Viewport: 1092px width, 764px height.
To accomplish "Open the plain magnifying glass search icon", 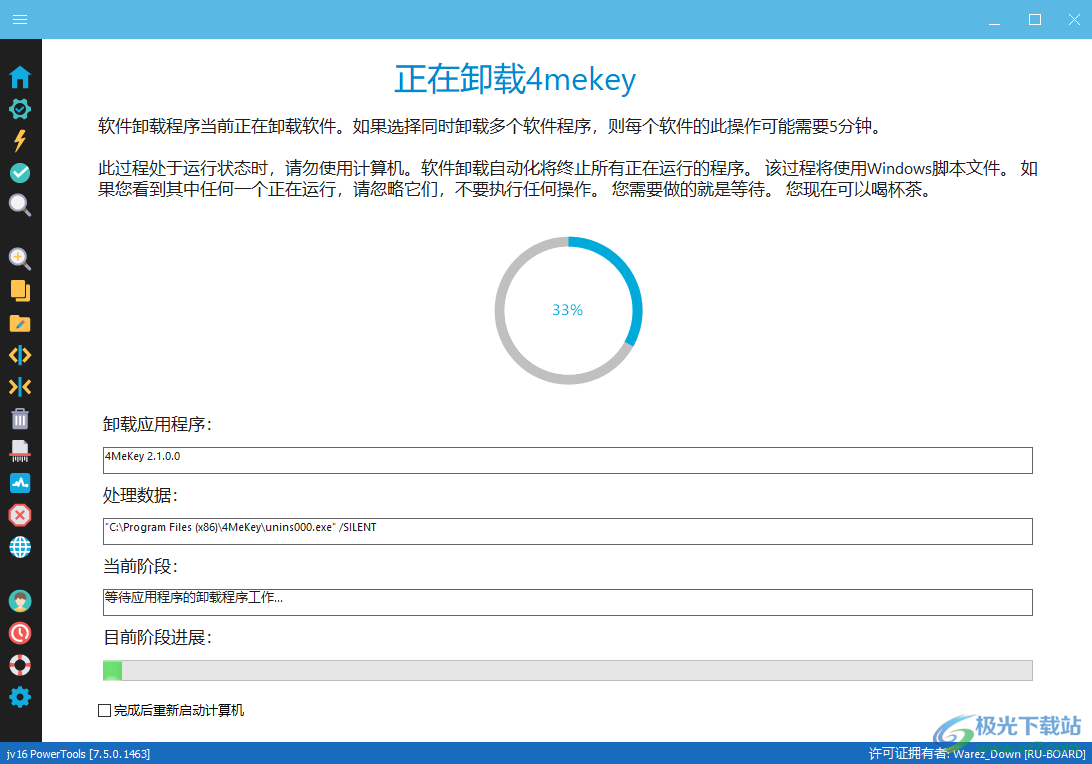I will click(20, 205).
